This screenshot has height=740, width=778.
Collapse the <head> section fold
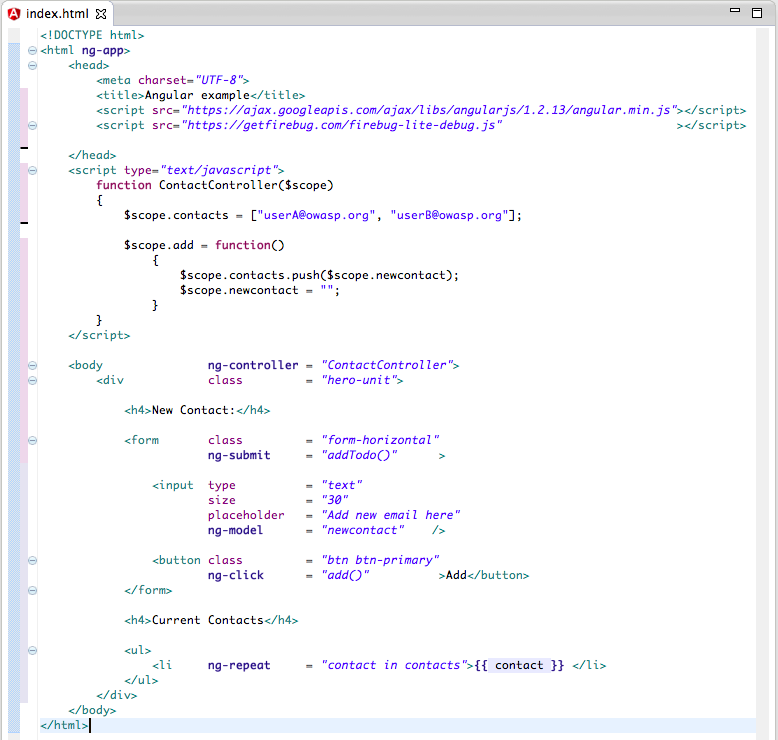tap(33, 65)
